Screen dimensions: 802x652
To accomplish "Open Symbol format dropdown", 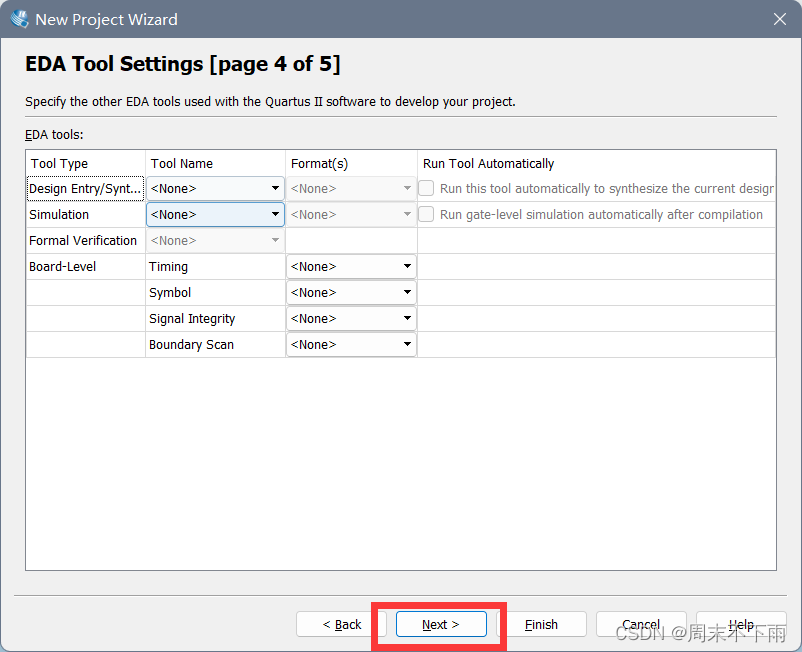I will click(351, 293).
